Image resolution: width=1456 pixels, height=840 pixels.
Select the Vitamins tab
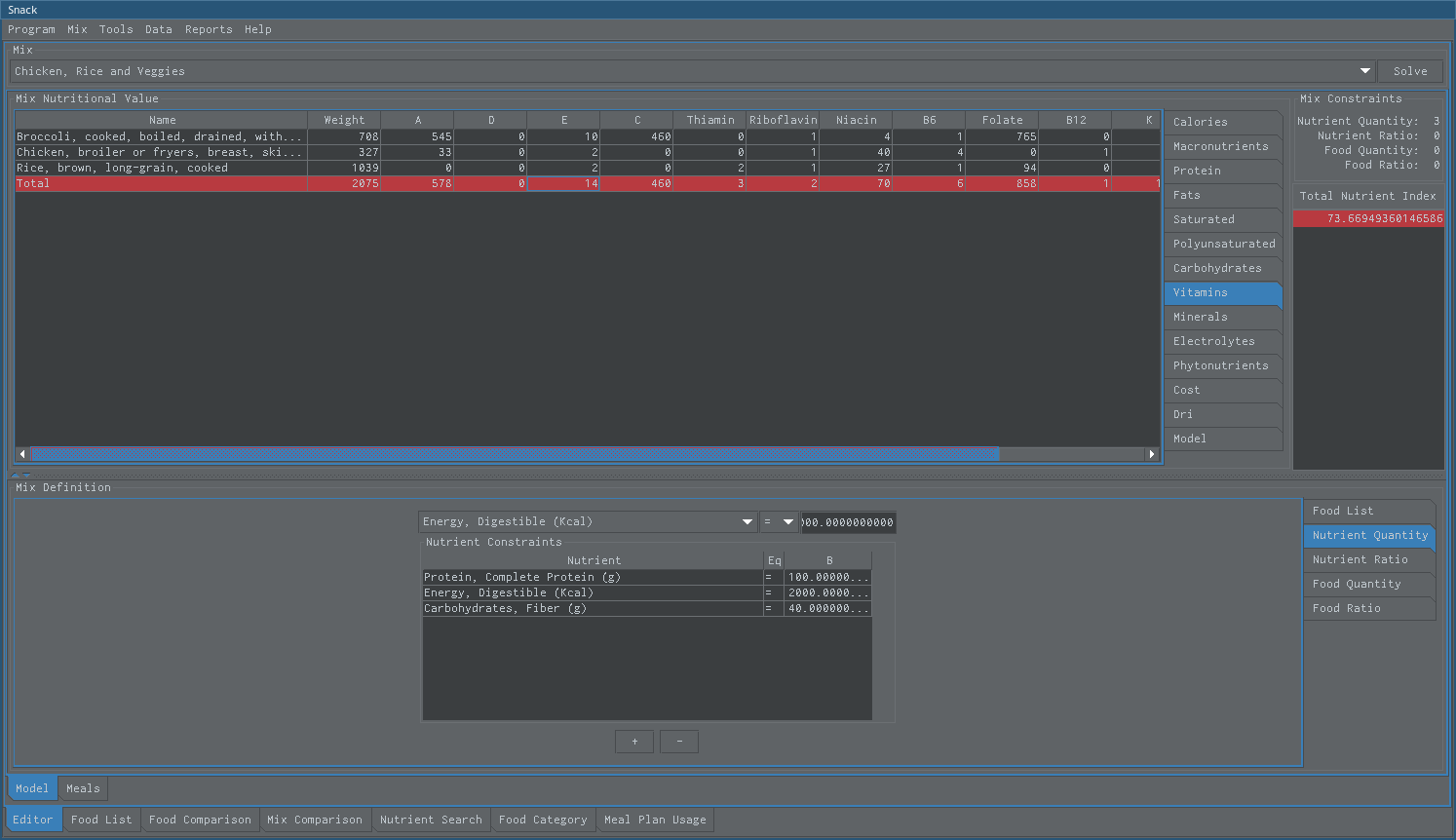tap(1223, 292)
